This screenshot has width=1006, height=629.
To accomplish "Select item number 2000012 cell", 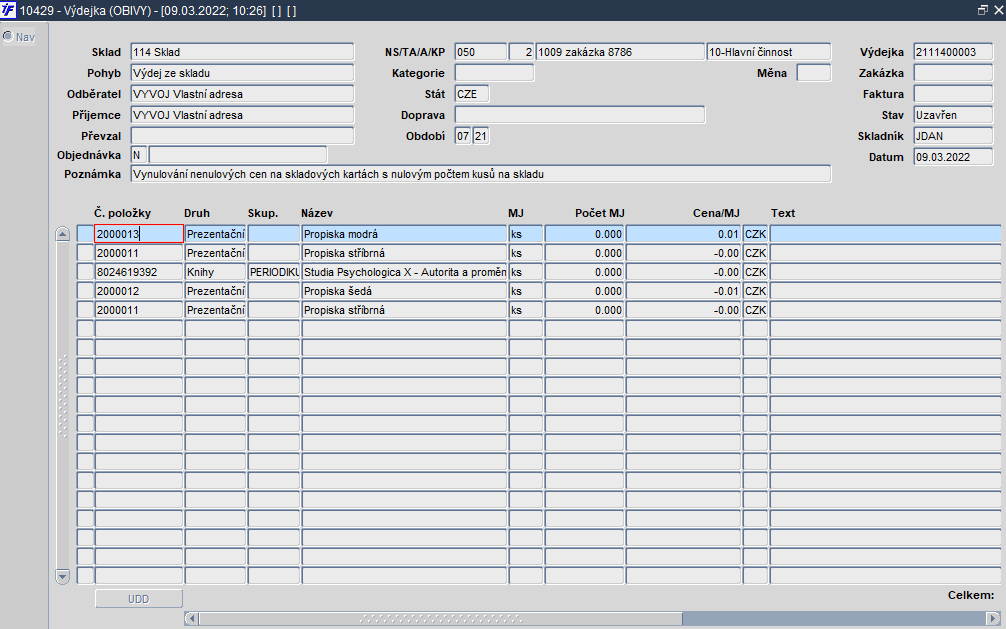I will (139, 291).
